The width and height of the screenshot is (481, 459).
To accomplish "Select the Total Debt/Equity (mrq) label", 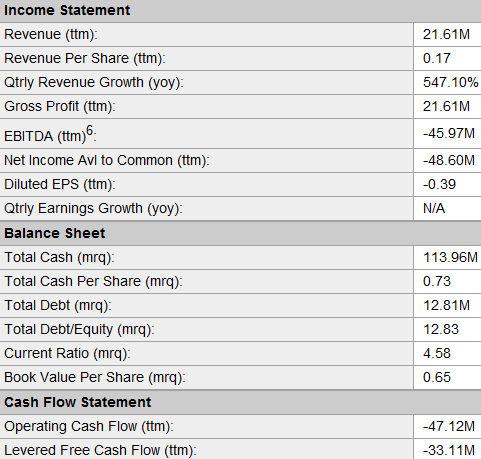I will point(79,329).
